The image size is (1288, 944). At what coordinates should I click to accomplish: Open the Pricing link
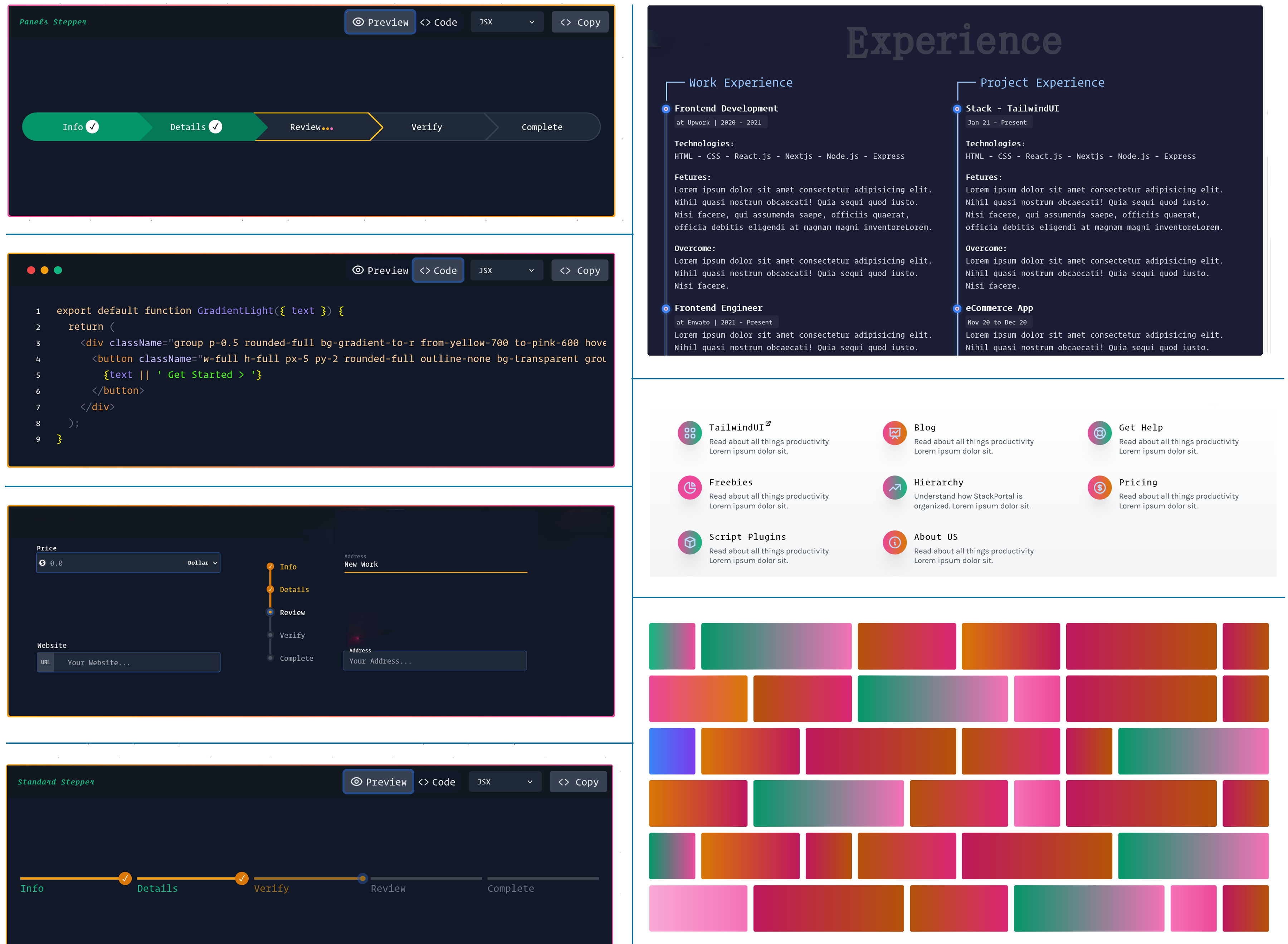pyautogui.click(x=1138, y=482)
